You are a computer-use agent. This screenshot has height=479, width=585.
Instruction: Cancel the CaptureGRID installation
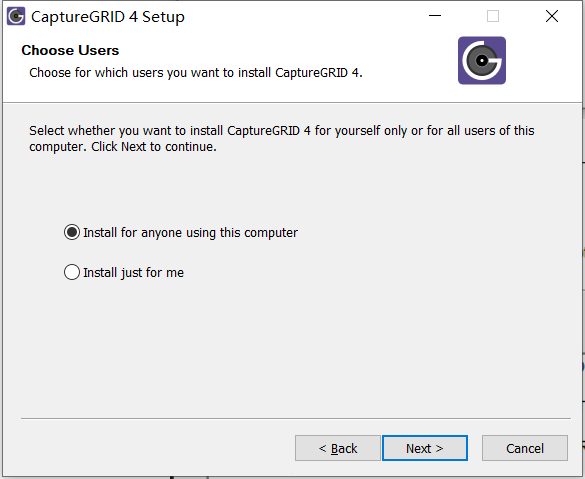pyautogui.click(x=525, y=448)
